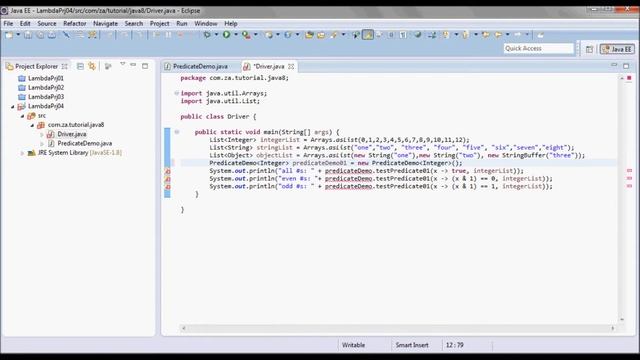Open the Project menu

tap(160, 24)
